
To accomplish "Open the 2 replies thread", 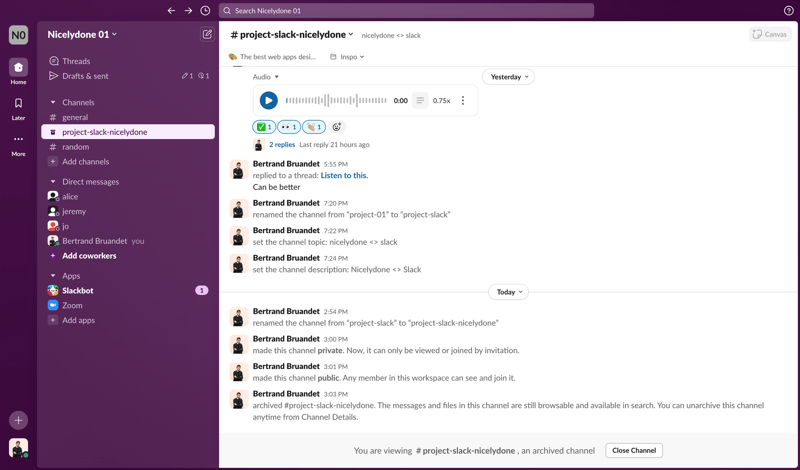I will coord(282,145).
